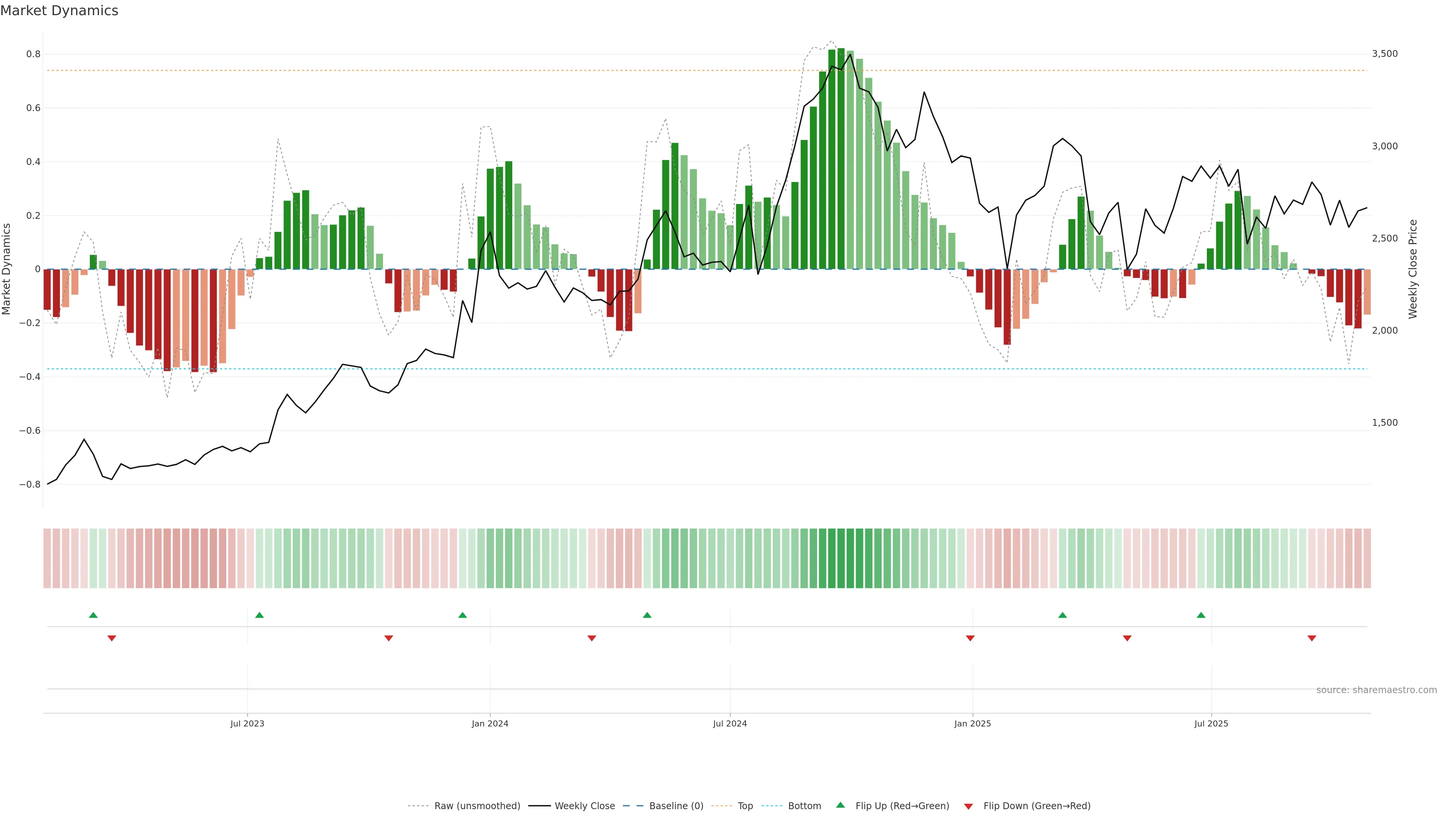
Task: Click the red Flip Down triangle in the legend
Action: coord(968,806)
